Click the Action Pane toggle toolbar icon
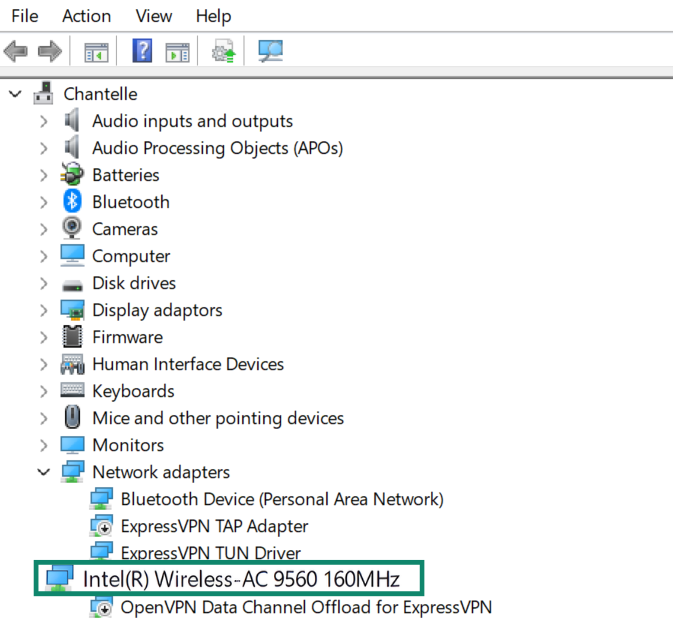Screen dimensions: 673x622 tap(177, 52)
